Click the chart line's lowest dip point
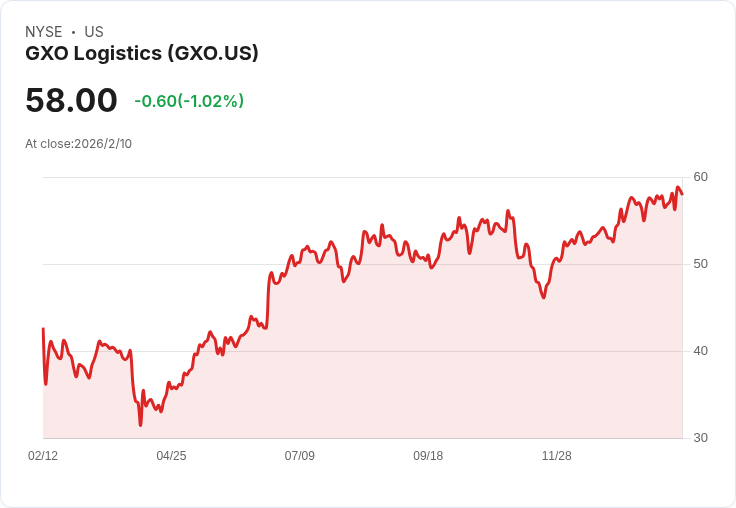 click(140, 425)
